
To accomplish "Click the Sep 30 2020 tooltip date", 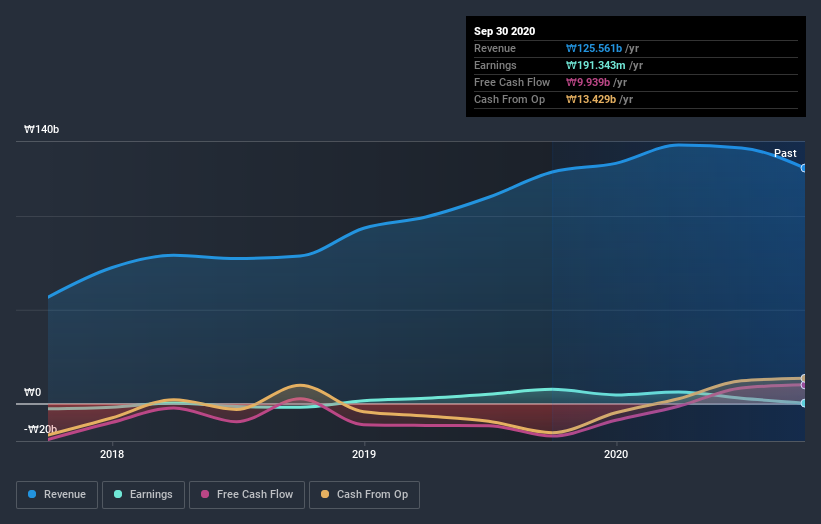I will click(x=504, y=31).
